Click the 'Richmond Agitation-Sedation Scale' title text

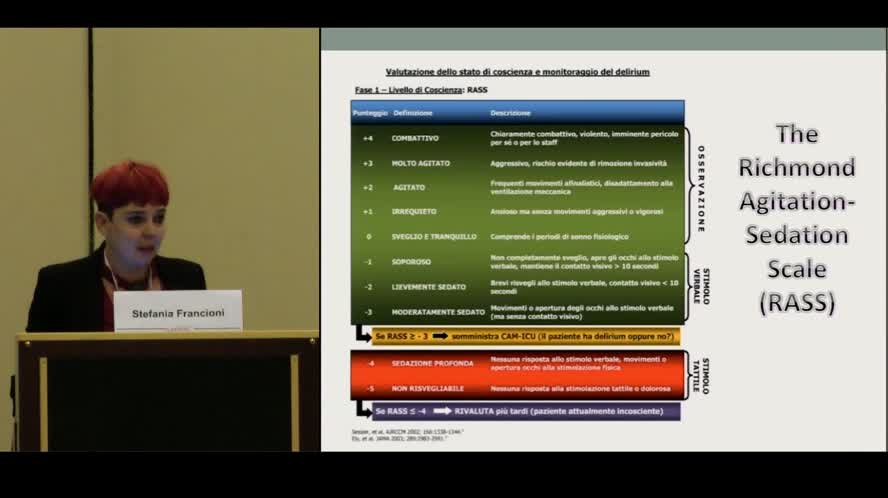click(796, 218)
